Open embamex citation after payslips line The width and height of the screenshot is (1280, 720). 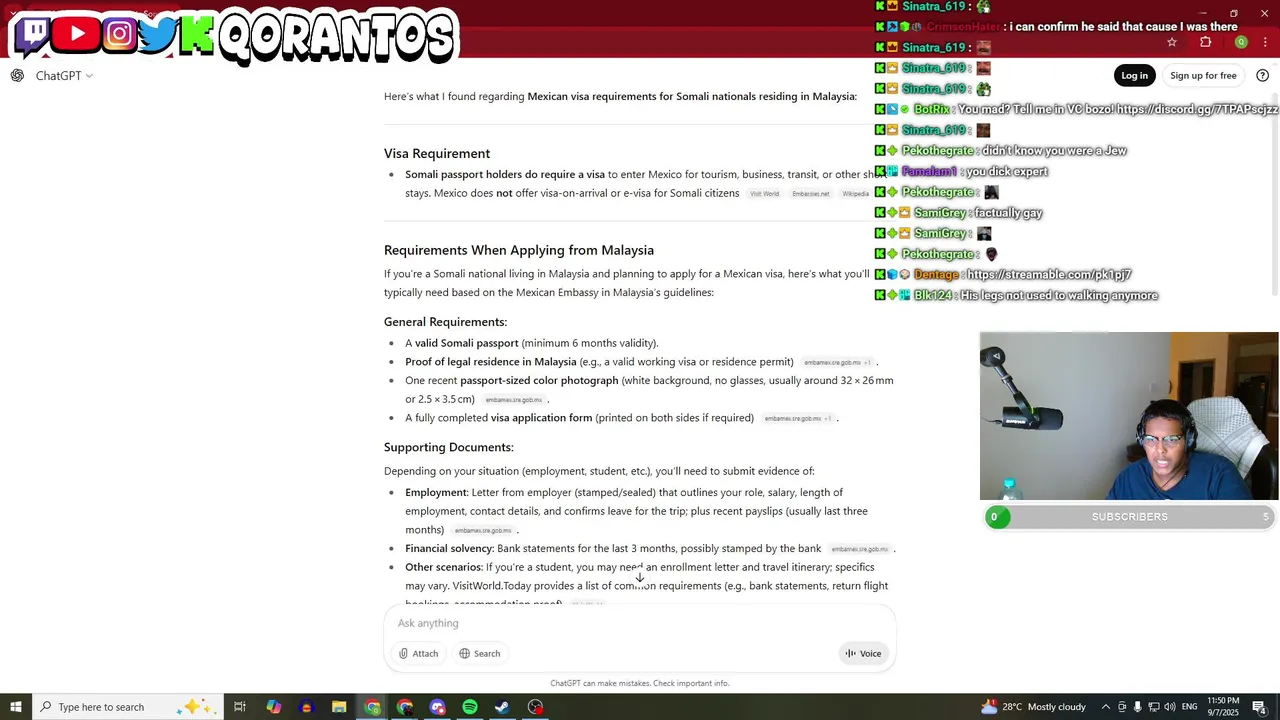tap(482, 531)
